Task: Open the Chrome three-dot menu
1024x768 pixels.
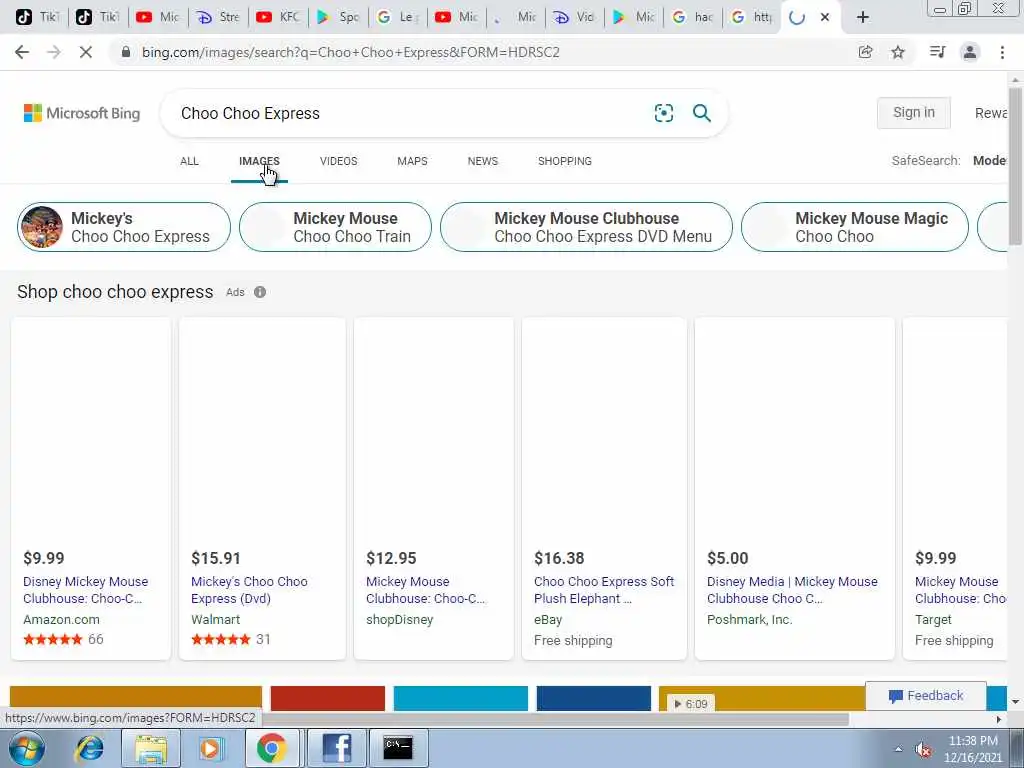Action: 1002,52
